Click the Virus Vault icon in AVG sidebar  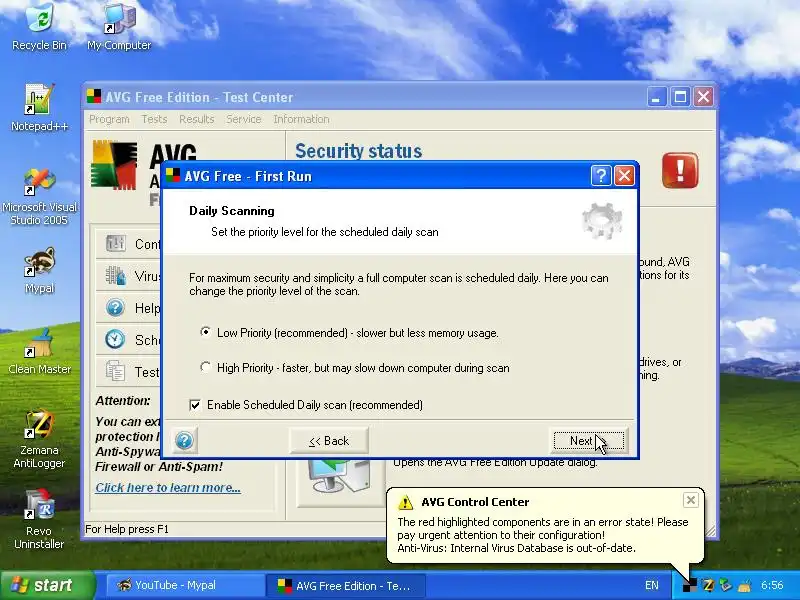(116, 276)
